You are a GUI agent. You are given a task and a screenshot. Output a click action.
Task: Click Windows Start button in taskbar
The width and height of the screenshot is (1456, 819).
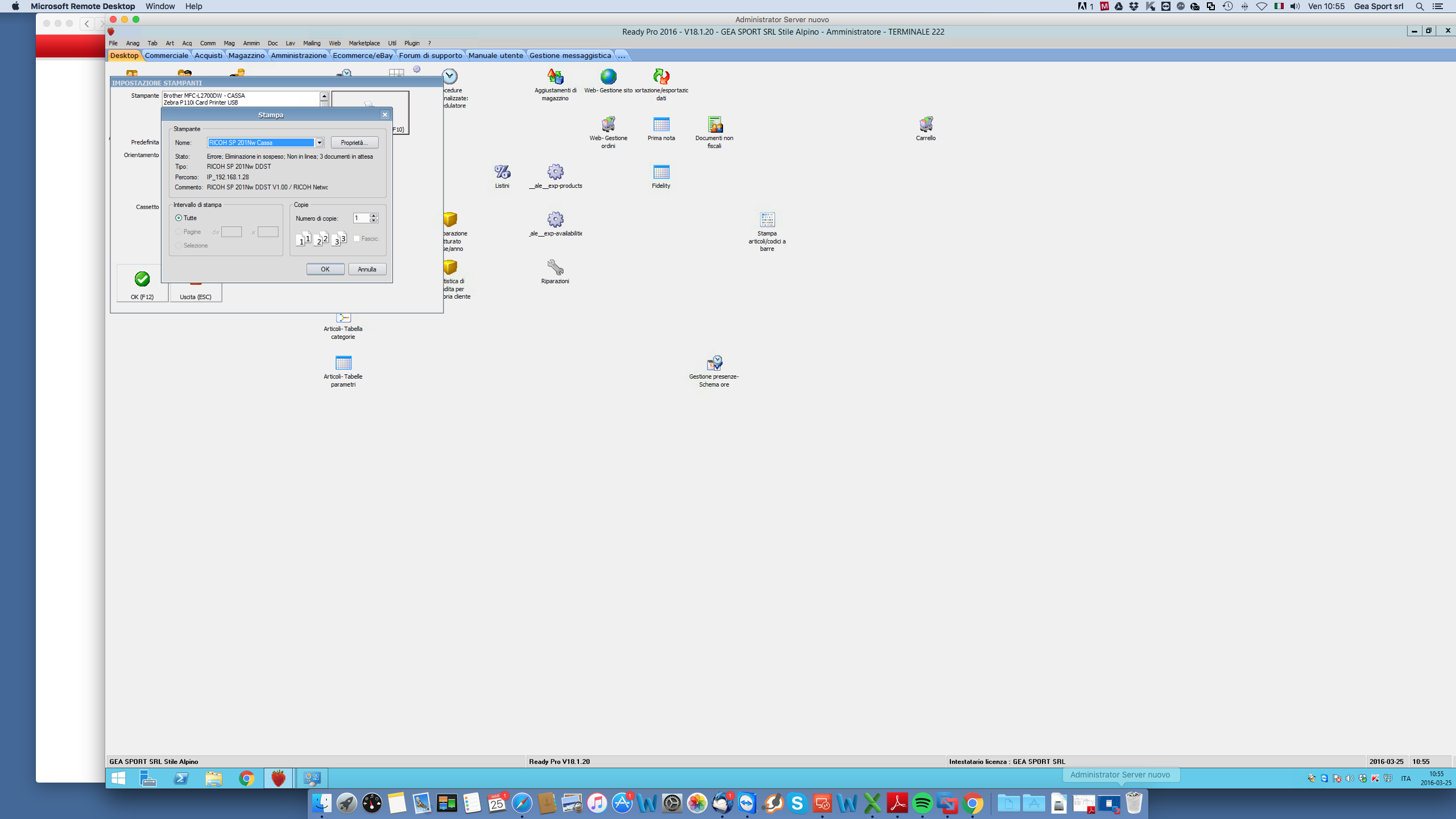click(118, 778)
